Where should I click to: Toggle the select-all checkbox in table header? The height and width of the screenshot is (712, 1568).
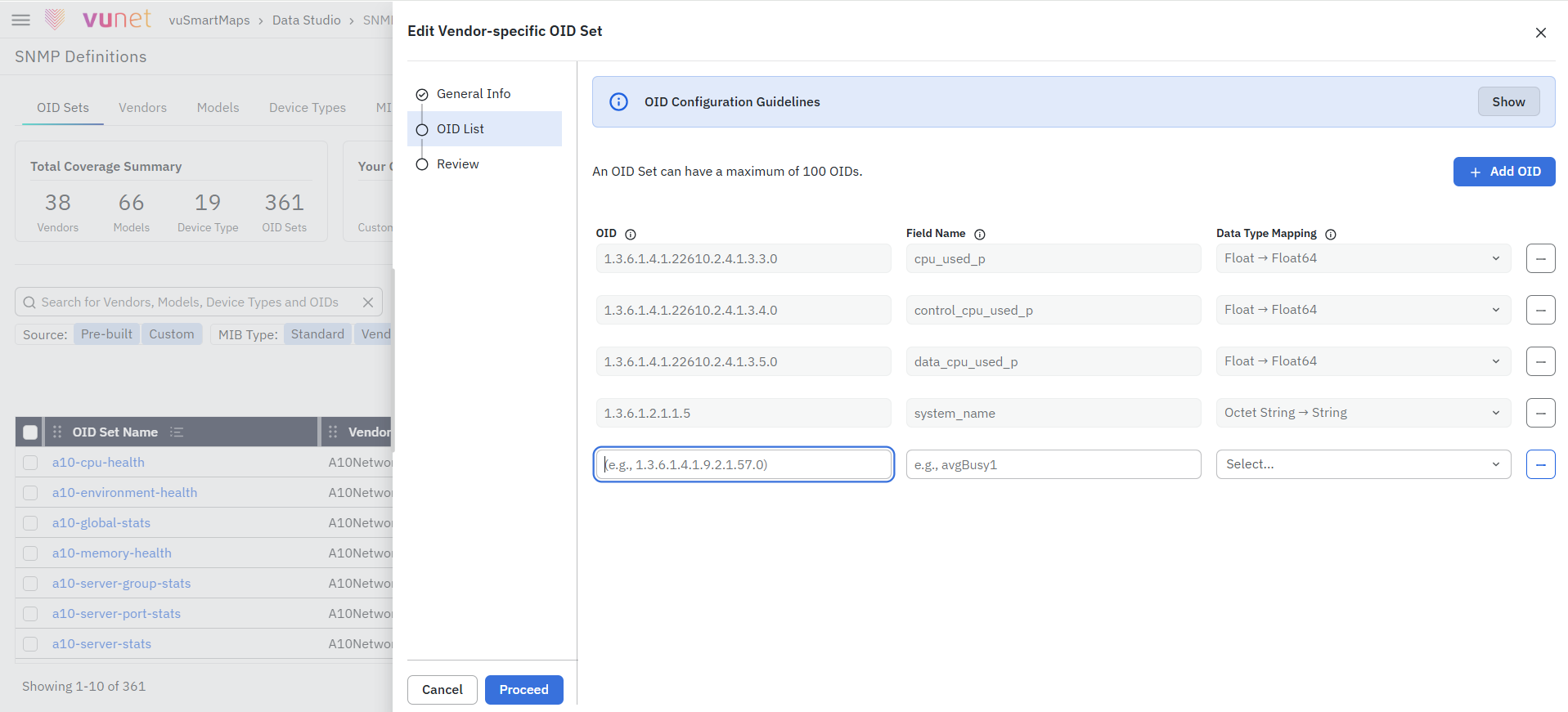(30, 432)
